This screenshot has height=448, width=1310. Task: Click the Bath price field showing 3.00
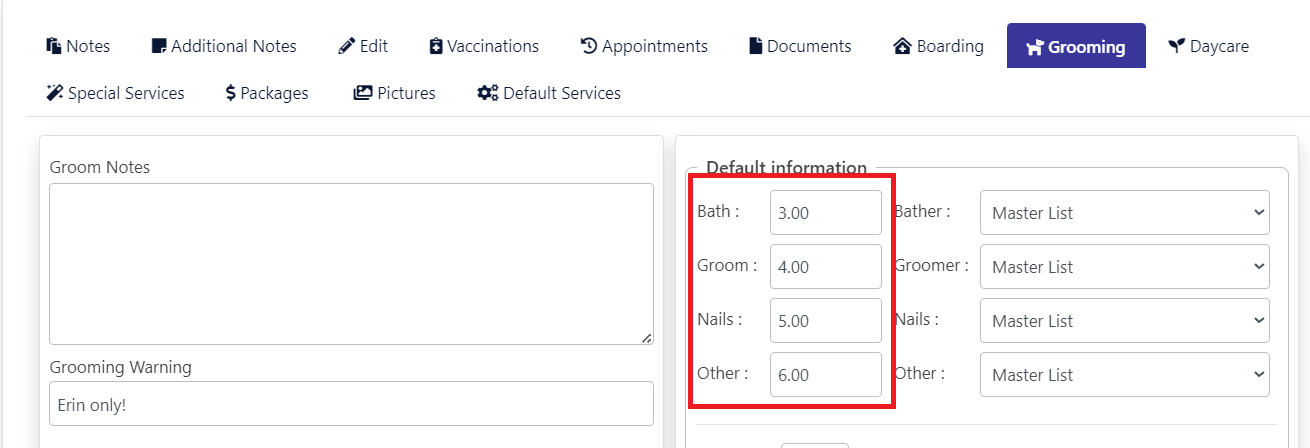[x=826, y=212]
